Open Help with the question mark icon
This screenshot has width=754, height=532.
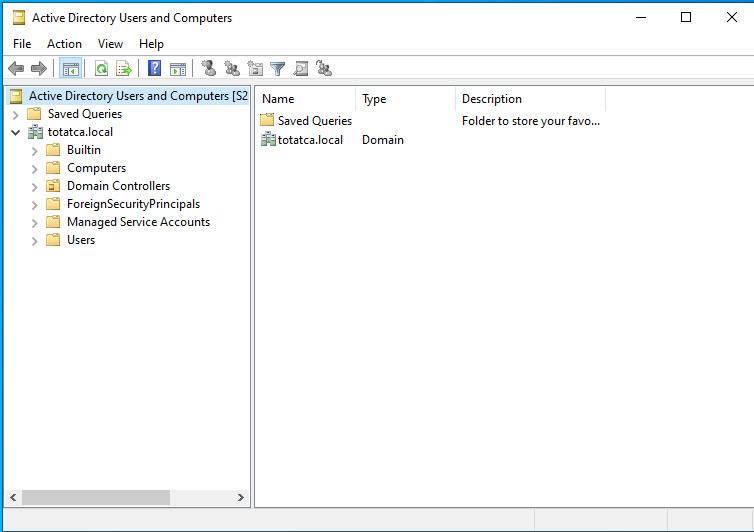coord(154,68)
